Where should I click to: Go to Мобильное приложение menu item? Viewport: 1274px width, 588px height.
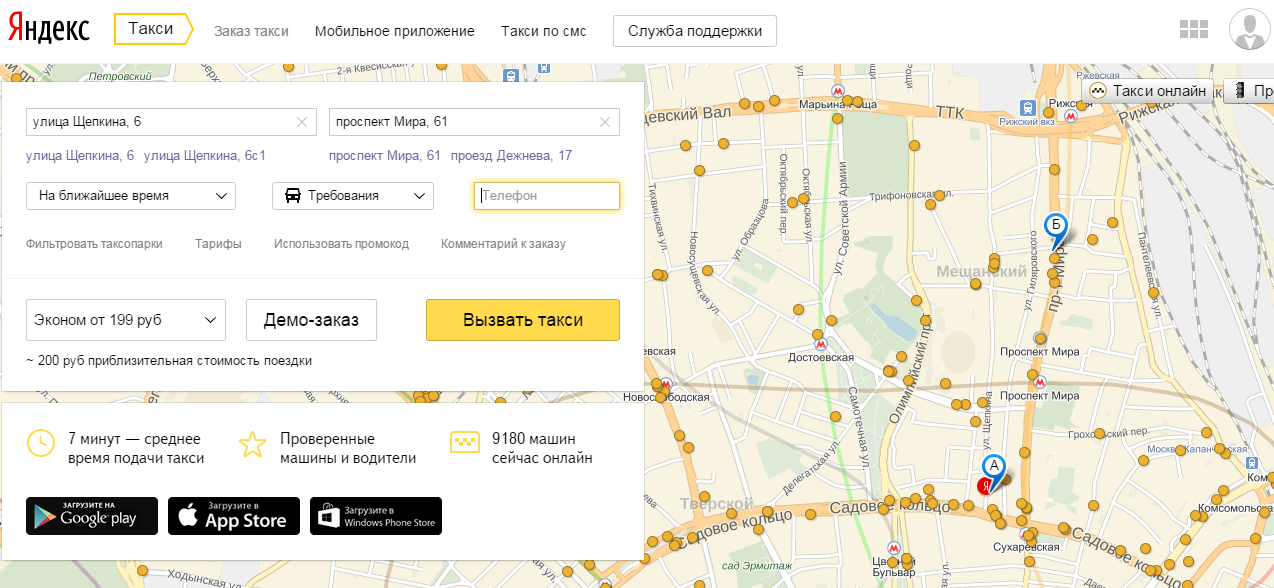click(394, 31)
